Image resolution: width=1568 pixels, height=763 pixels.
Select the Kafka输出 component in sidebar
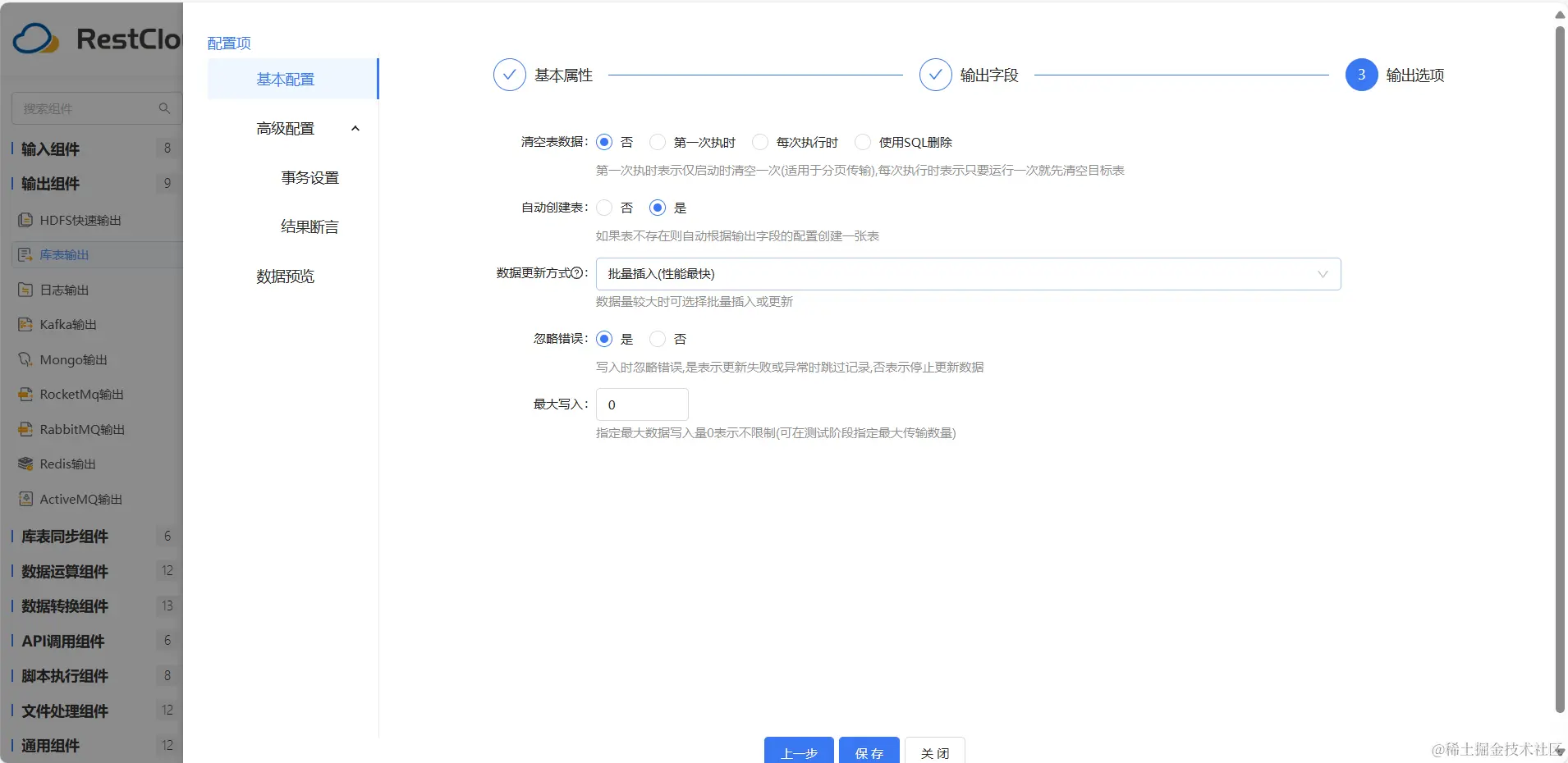pyautogui.click(x=67, y=324)
